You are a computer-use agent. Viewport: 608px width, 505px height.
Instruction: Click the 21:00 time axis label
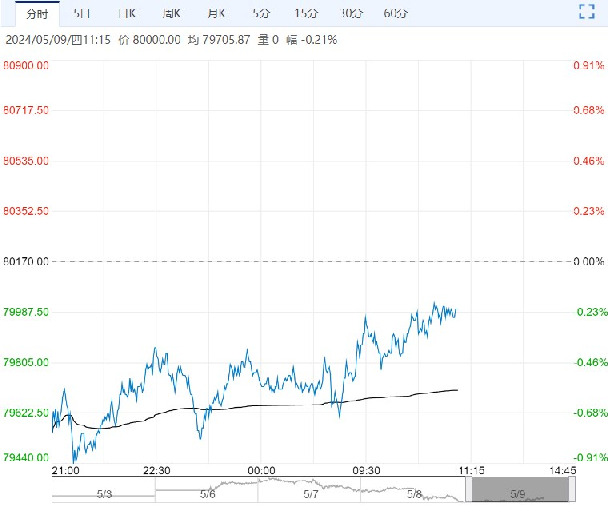point(66,470)
